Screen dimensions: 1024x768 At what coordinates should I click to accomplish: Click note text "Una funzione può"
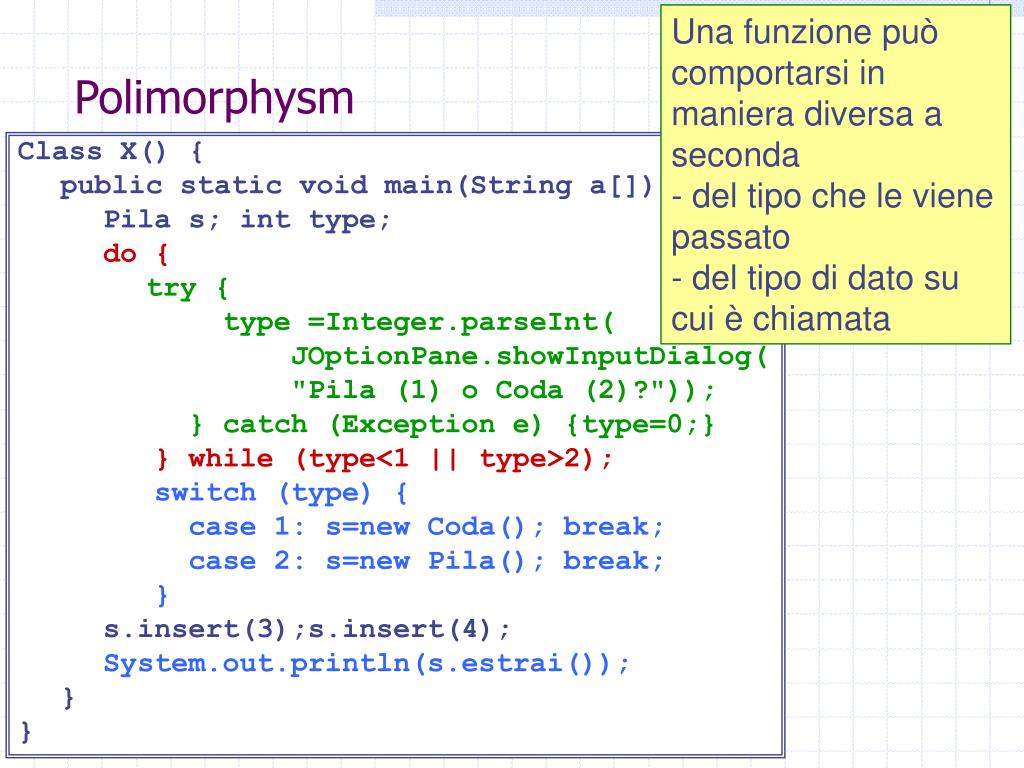tap(805, 33)
